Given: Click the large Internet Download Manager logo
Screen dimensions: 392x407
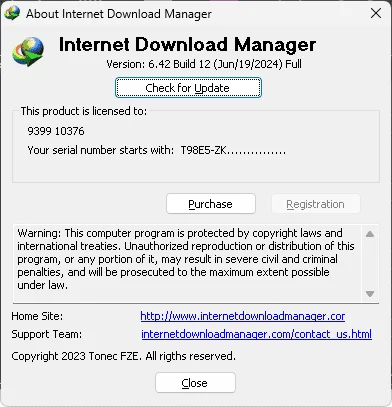Looking at the screenshot, I should tap(28, 51).
